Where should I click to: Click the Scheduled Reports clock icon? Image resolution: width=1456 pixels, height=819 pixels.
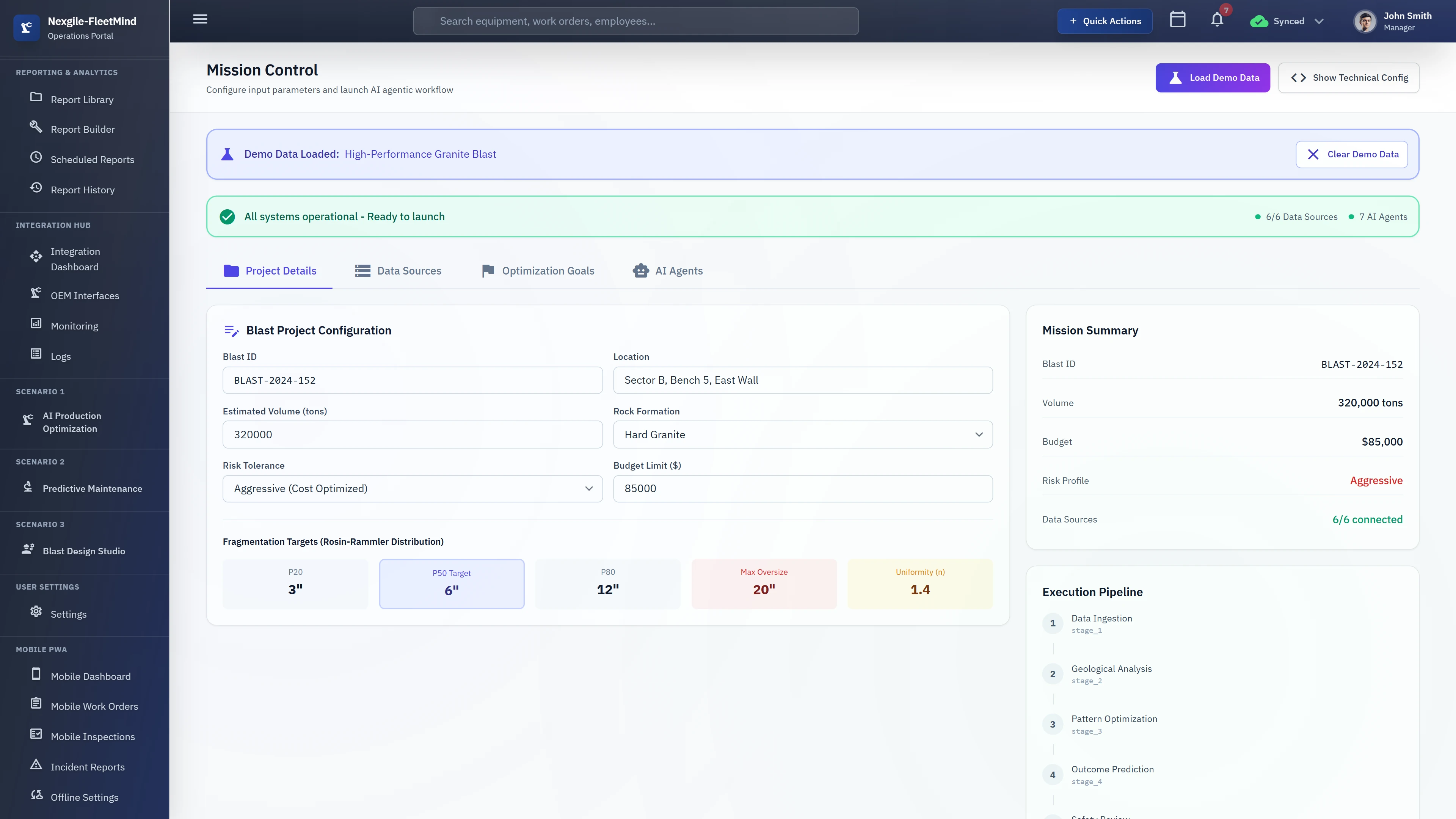(36, 158)
